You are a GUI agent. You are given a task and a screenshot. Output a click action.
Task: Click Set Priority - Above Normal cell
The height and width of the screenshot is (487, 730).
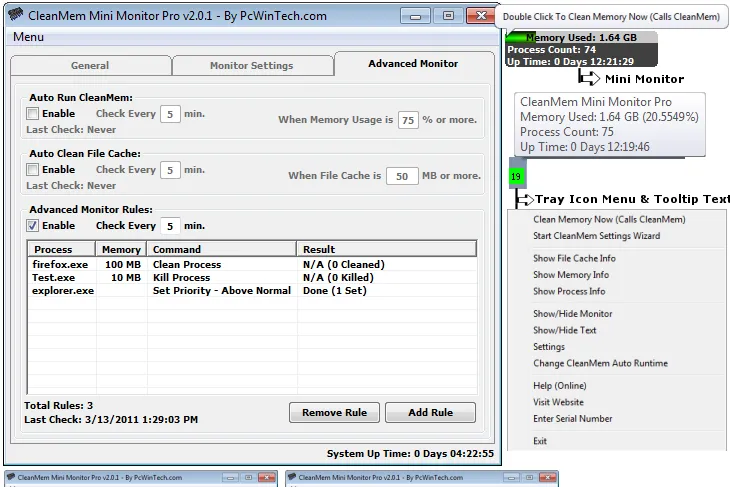pyautogui.click(x=222, y=291)
